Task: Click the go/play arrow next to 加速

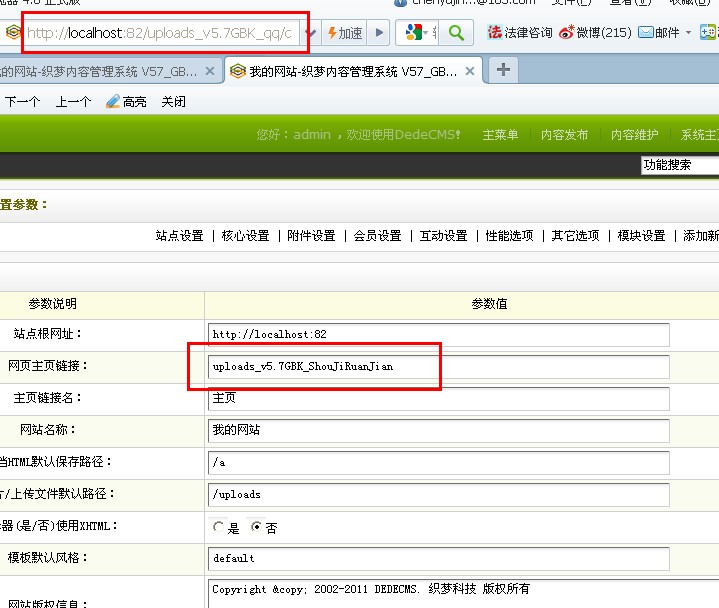Action: tap(379, 33)
